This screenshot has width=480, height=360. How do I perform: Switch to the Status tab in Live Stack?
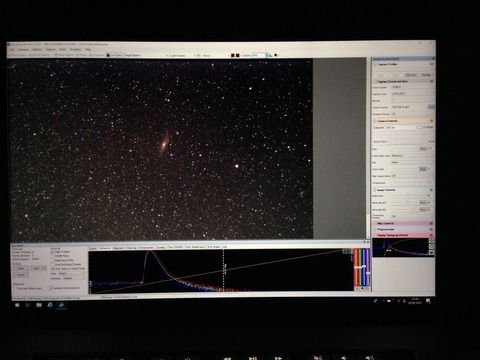(x=92, y=248)
